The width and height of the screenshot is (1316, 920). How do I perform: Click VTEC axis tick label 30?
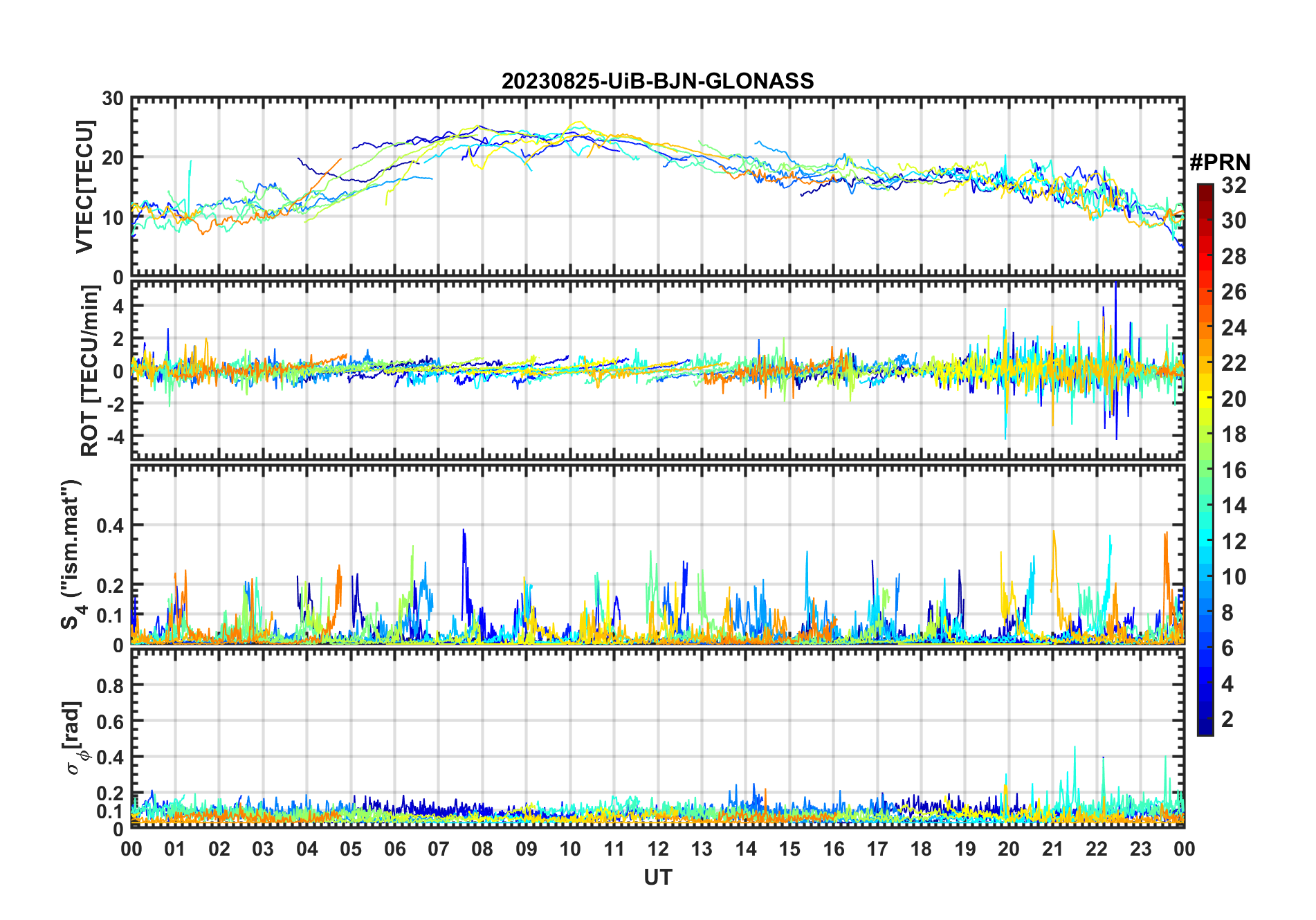tap(113, 99)
